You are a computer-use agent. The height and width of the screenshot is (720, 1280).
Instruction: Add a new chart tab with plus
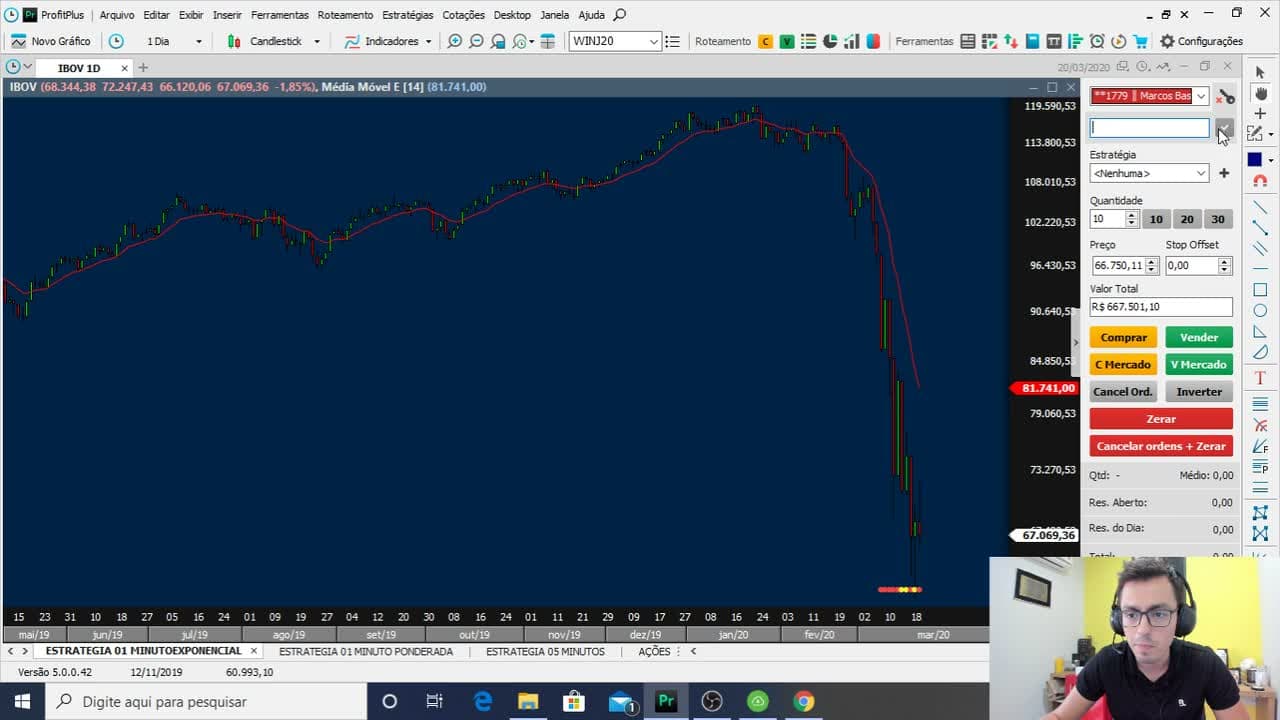143,68
